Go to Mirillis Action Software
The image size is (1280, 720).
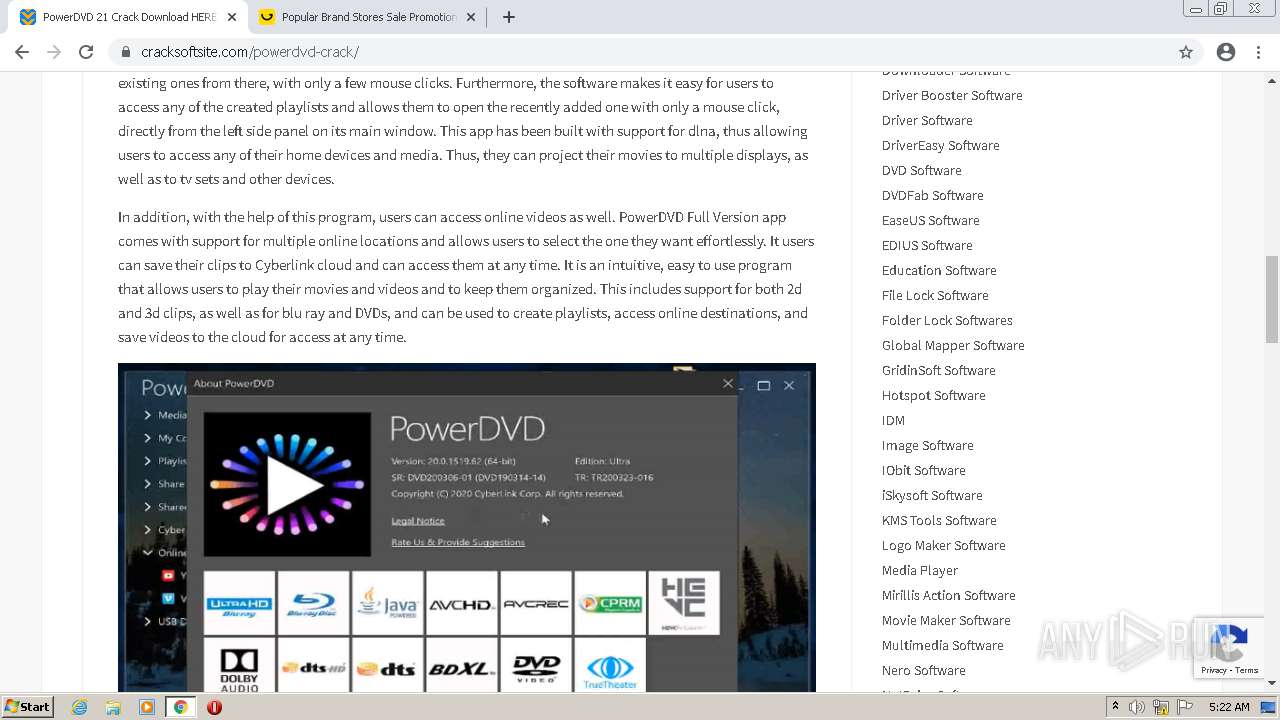point(949,595)
